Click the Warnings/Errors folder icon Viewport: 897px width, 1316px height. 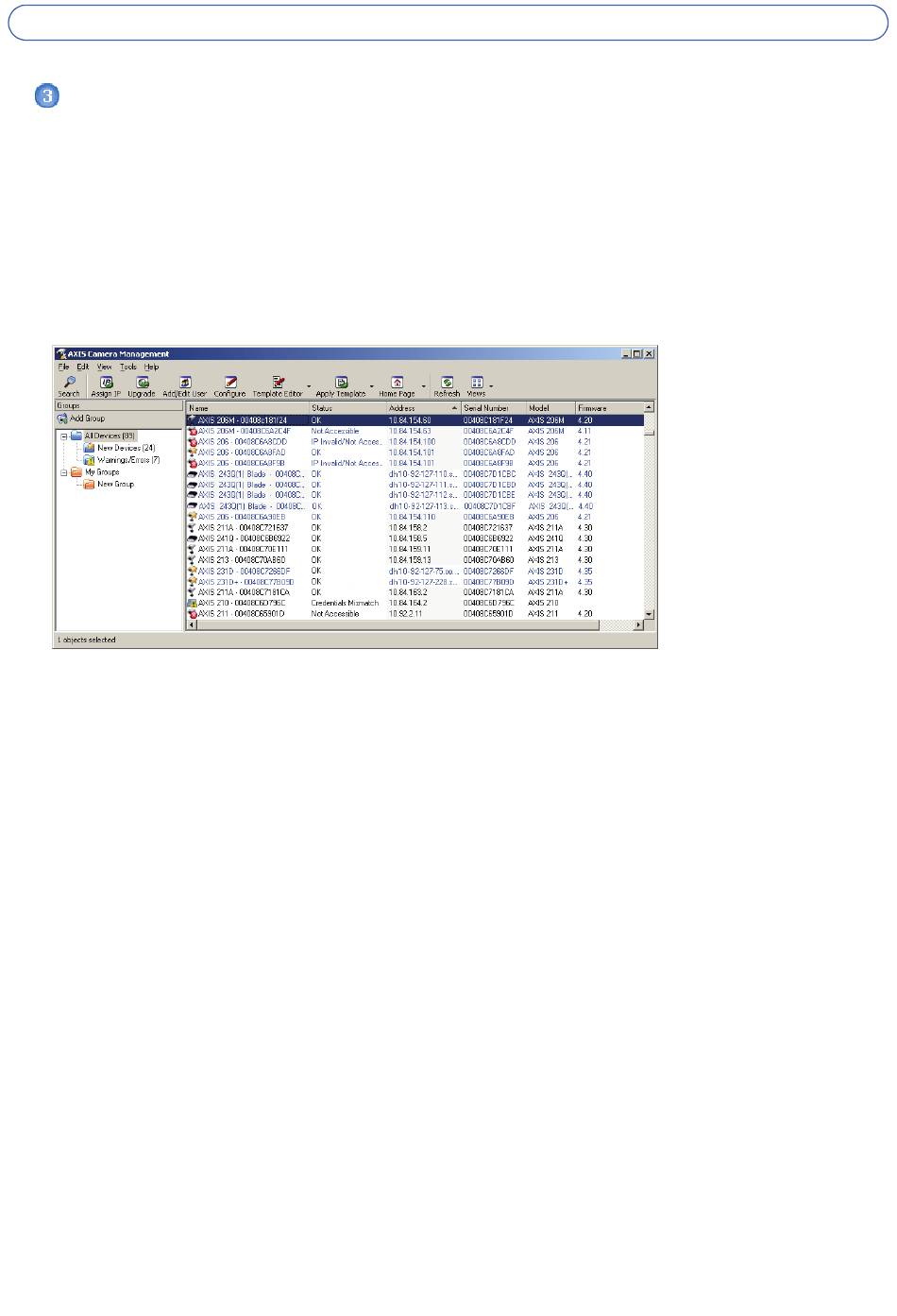click(x=89, y=460)
